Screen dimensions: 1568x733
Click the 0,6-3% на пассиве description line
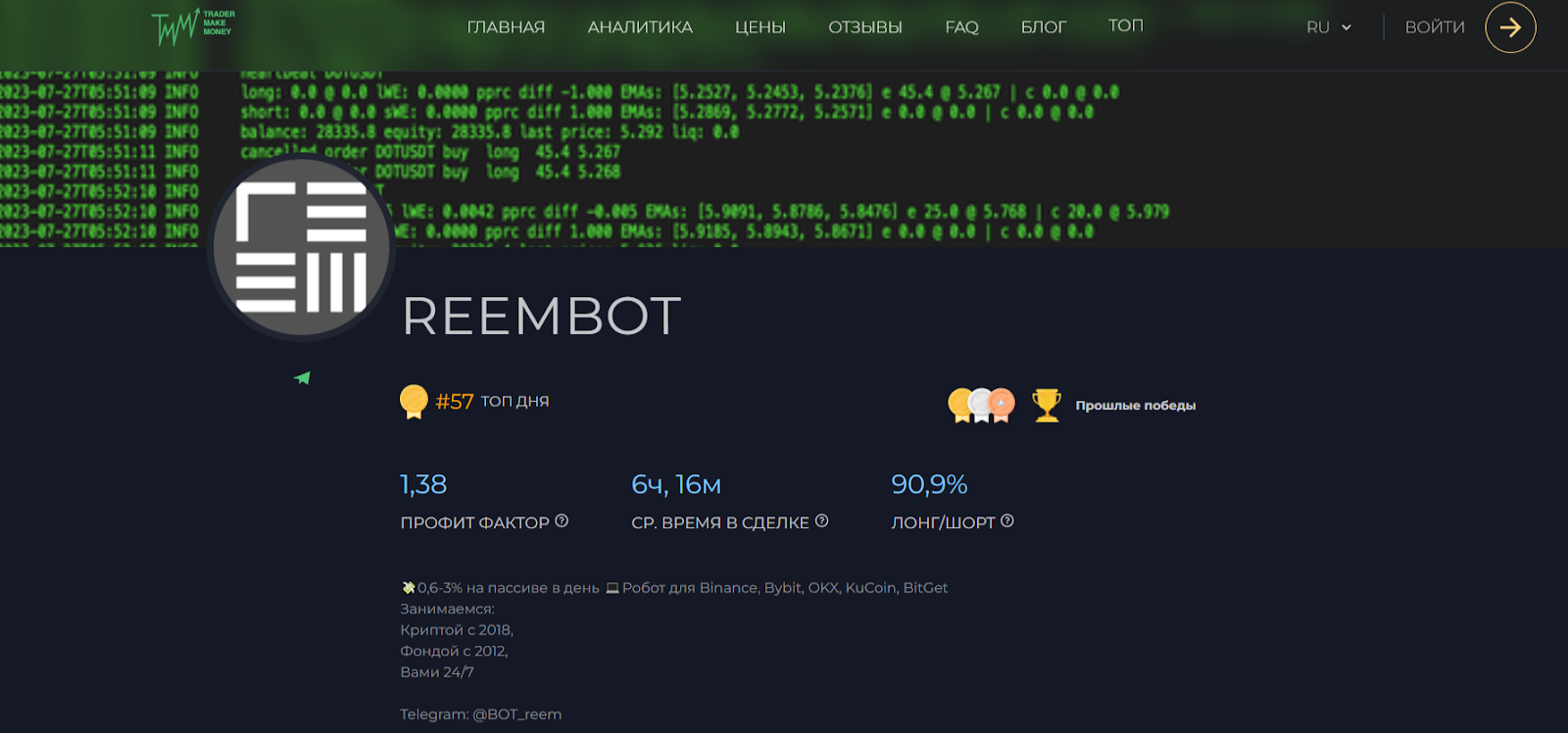click(674, 588)
